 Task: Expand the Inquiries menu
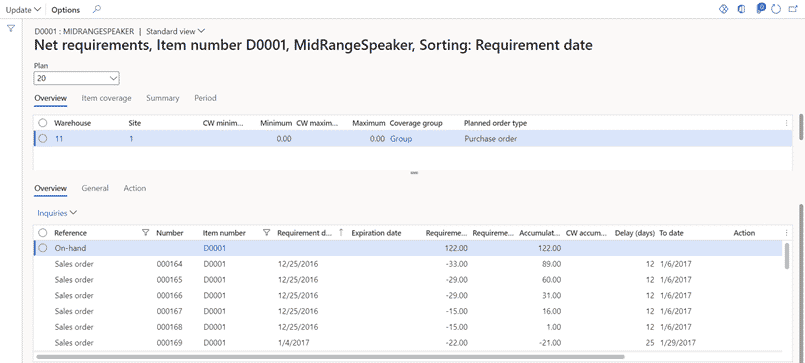[x=57, y=212]
